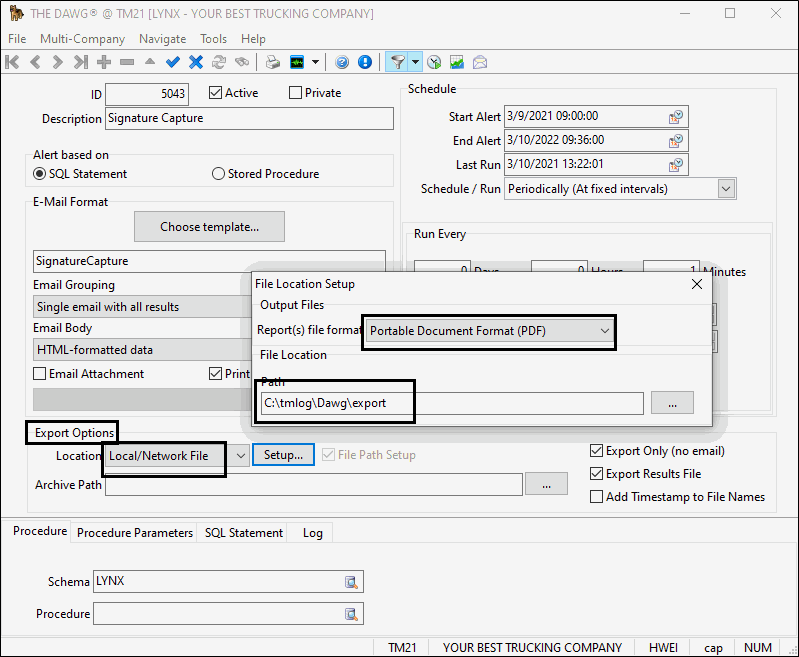Click the Path field in File Location Setup
The image size is (799, 657).
point(452,403)
